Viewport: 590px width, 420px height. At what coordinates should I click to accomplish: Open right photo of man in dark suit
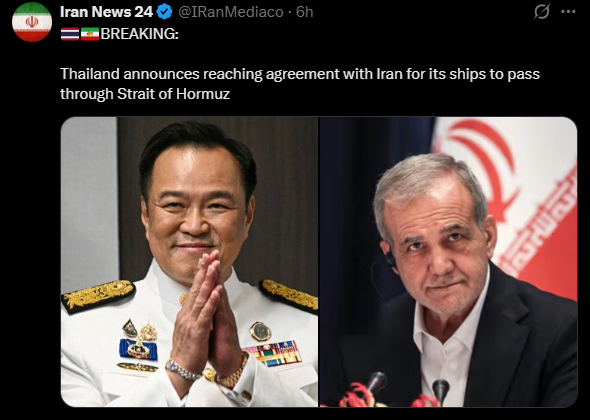coord(448,262)
